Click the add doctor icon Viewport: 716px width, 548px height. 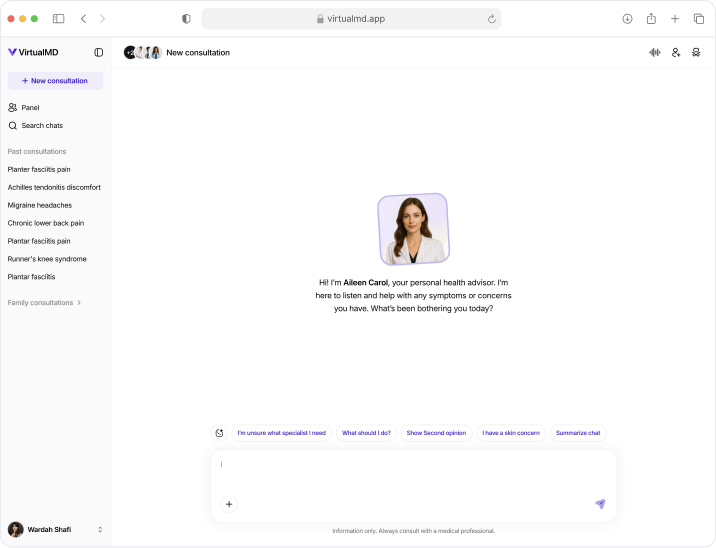click(676, 53)
